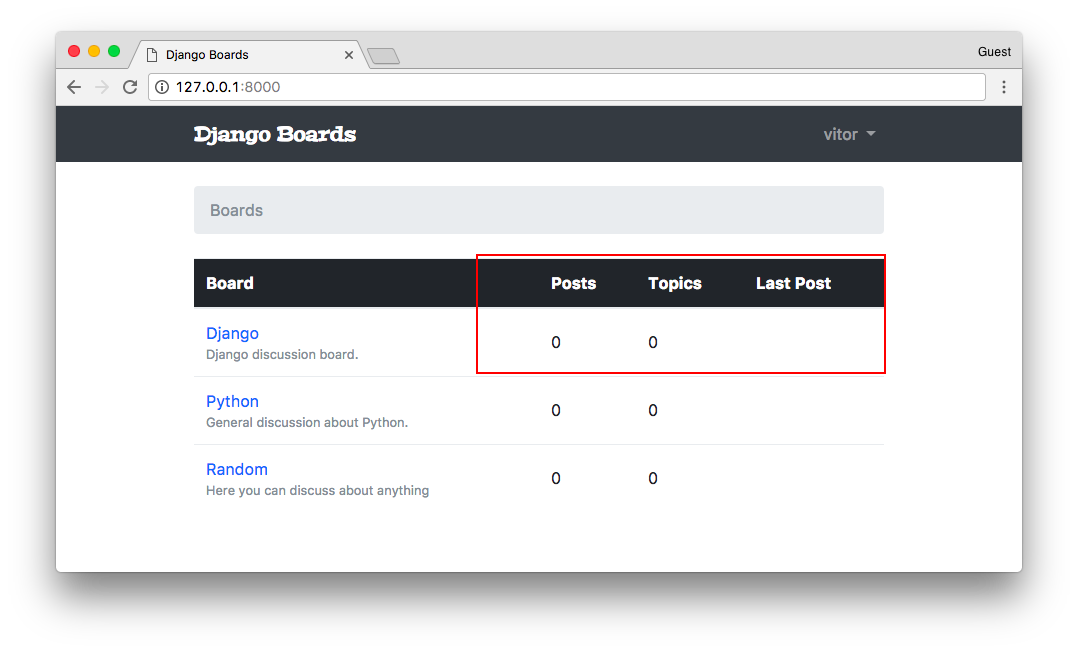Click the Boards breadcrumb item

237,210
